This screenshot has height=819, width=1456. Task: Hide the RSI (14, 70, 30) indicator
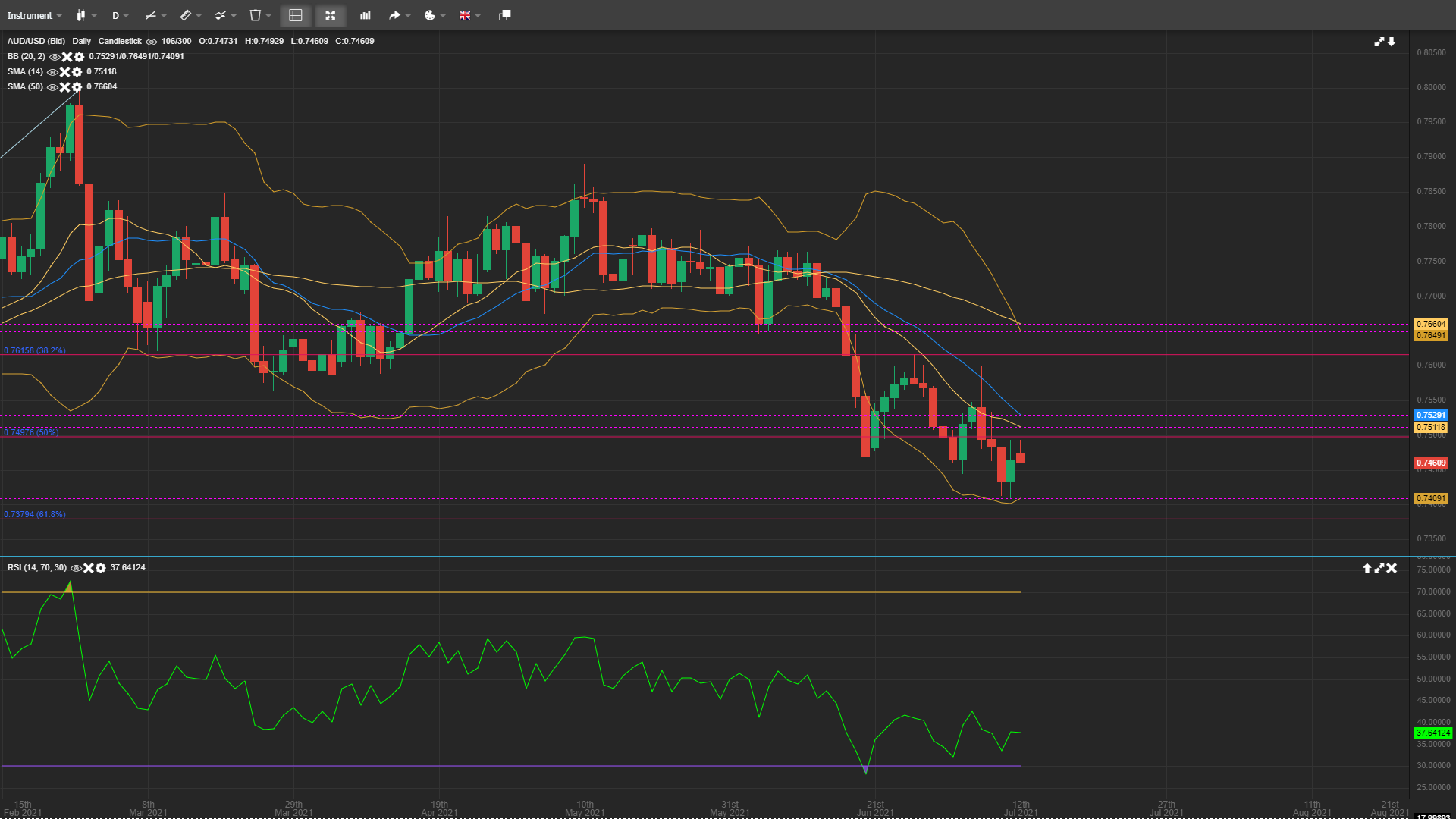point(76,568)
